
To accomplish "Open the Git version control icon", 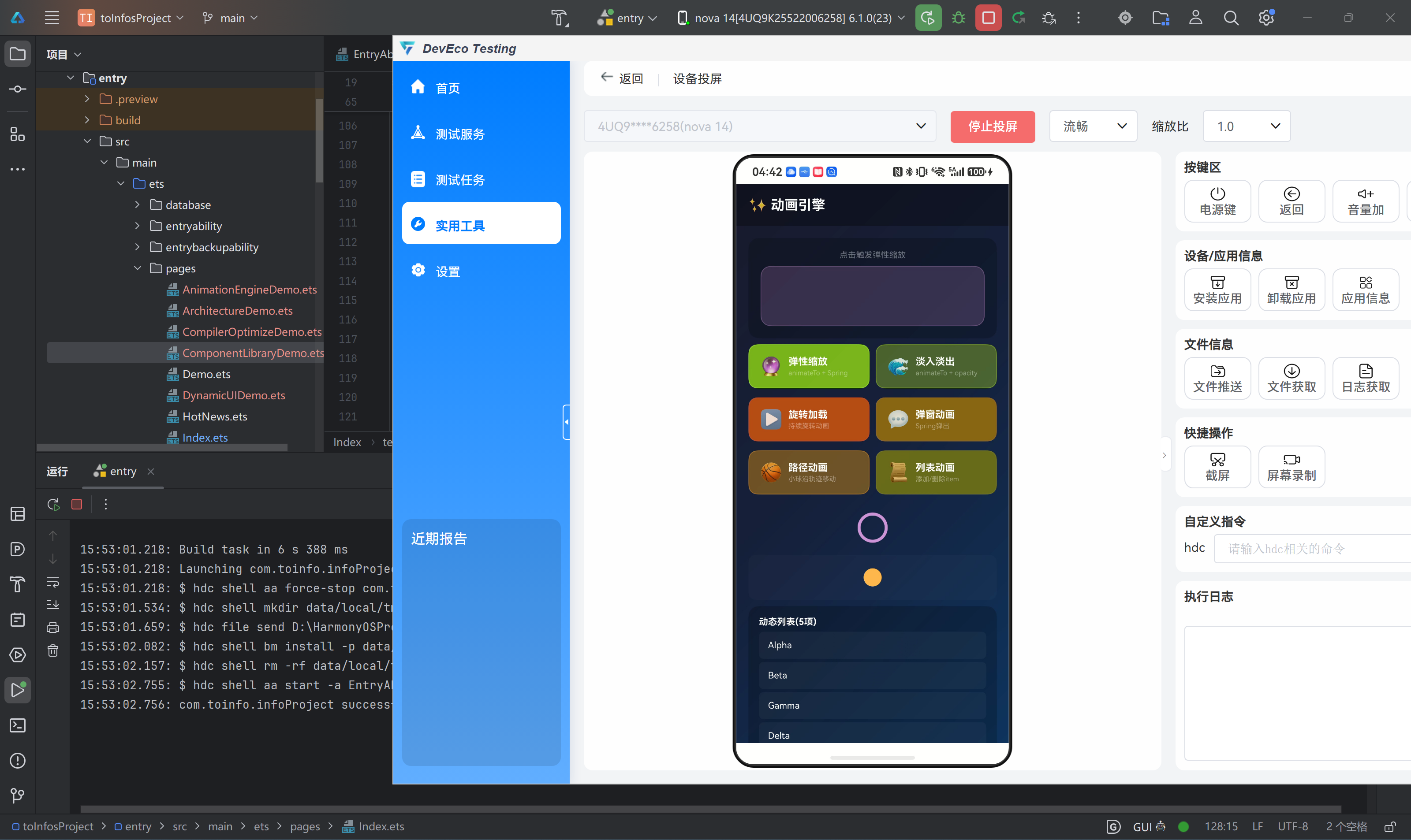I will [18, 795].
